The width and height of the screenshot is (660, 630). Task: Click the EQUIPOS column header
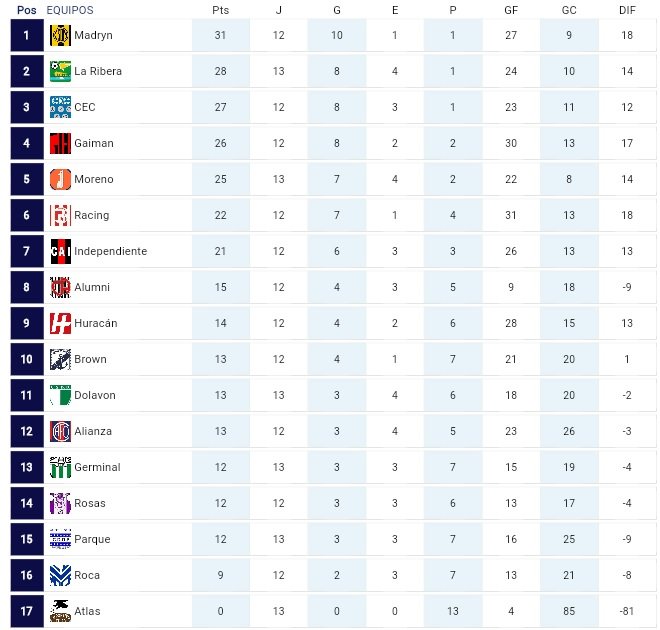tap(70, 10)
